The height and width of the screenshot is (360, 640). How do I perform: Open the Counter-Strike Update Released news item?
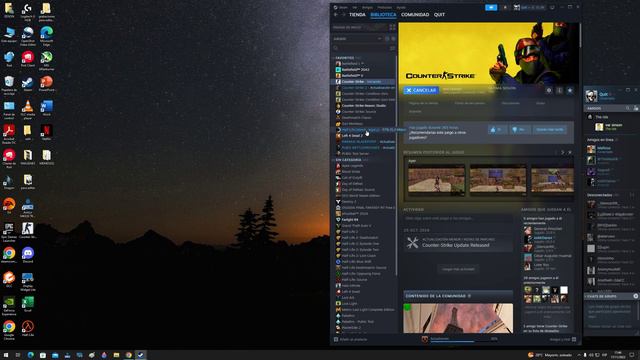pyautogui.click(x=458, y=243)
